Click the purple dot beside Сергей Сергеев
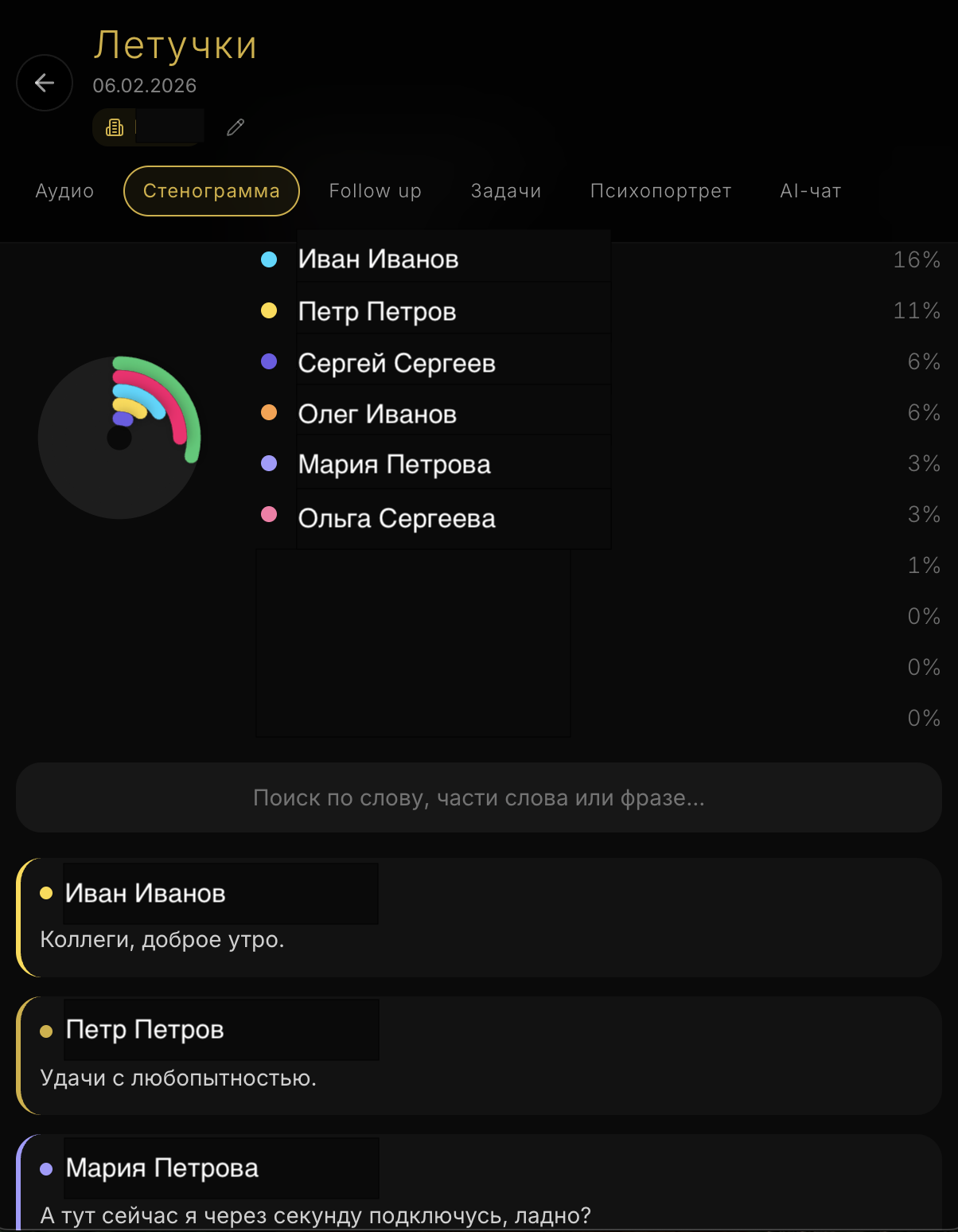Image resolution: width=958 pixels, height=1232 pixels. click(x=269, y=361)
